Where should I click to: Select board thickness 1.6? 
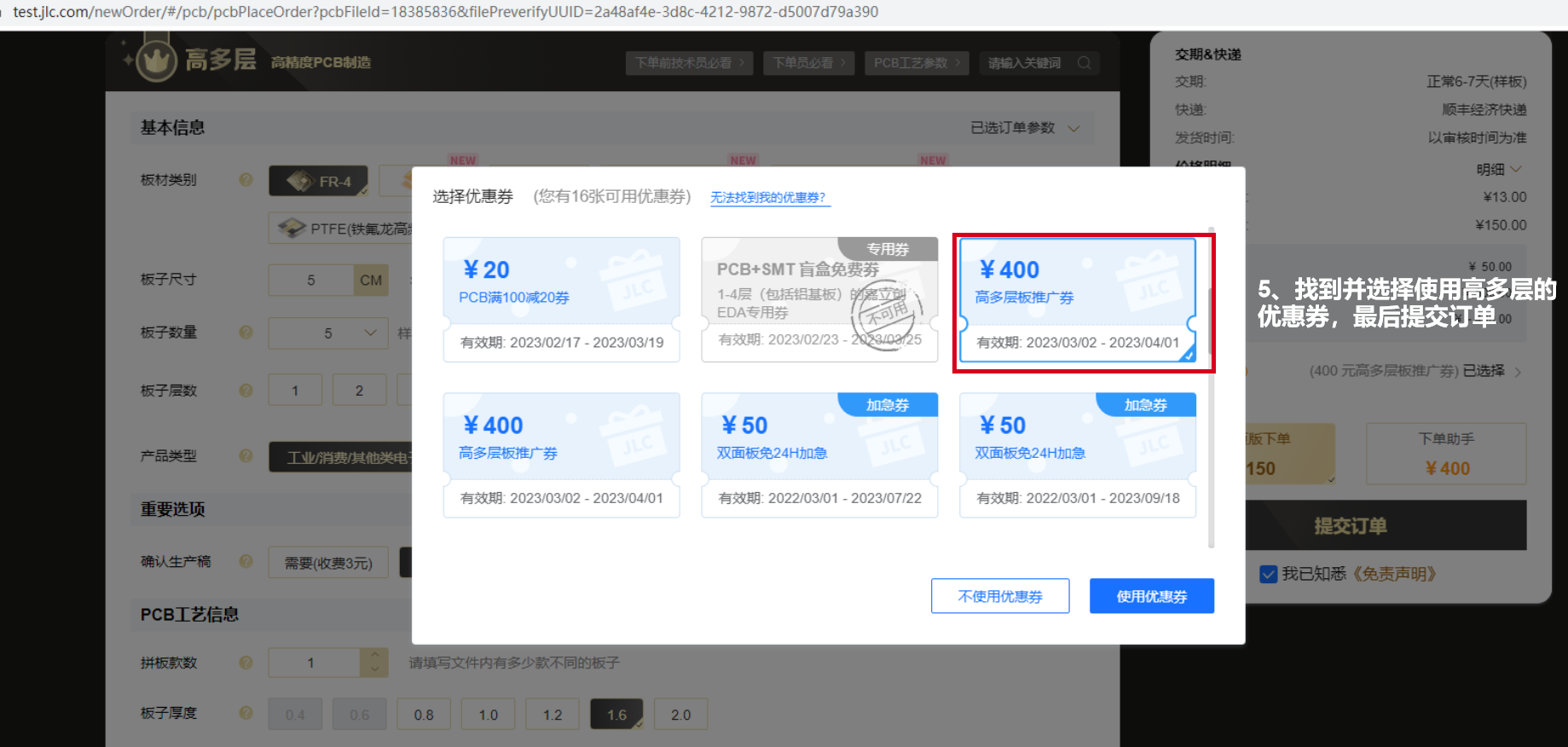616,715
